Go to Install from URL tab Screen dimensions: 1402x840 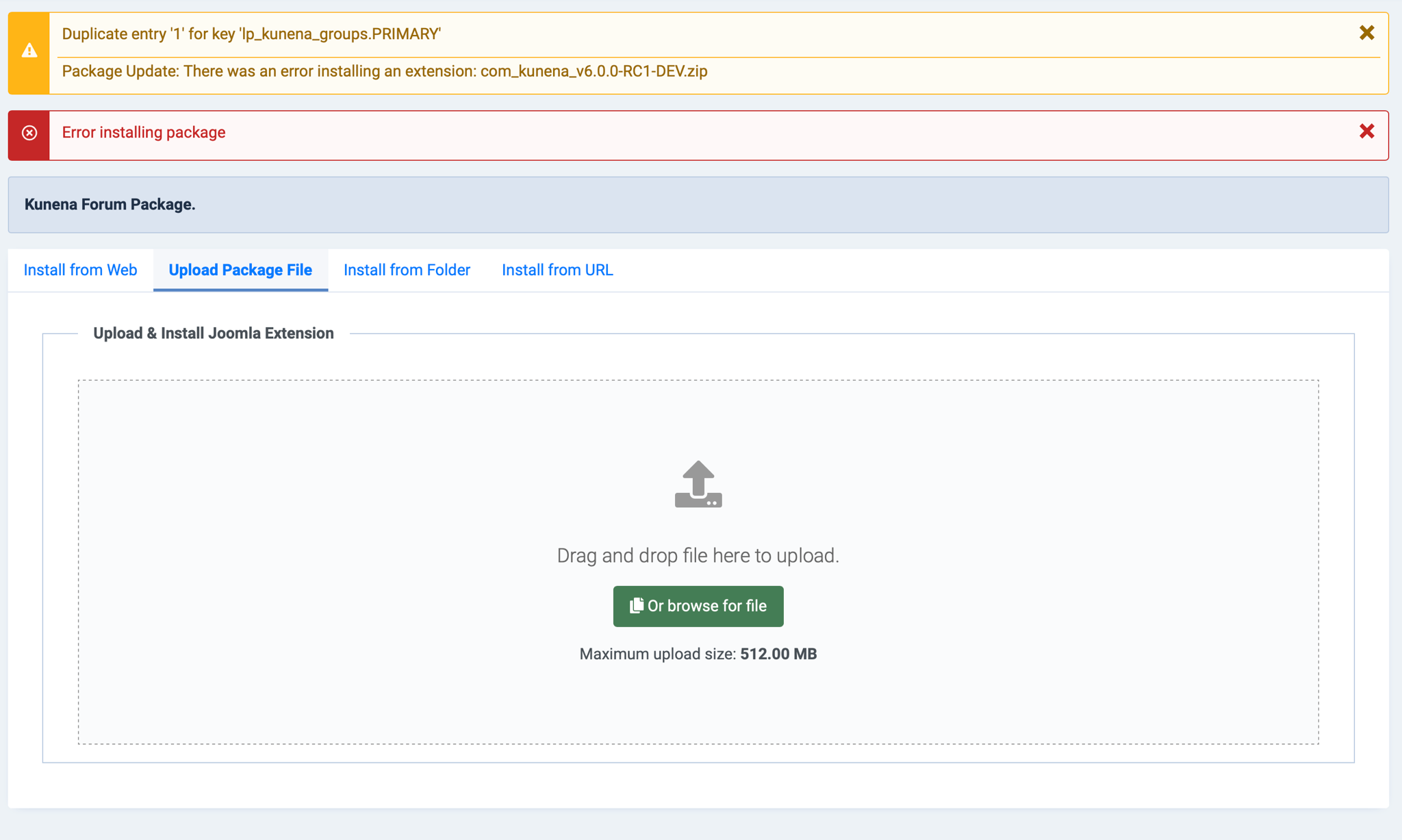[x=557, y=270]
